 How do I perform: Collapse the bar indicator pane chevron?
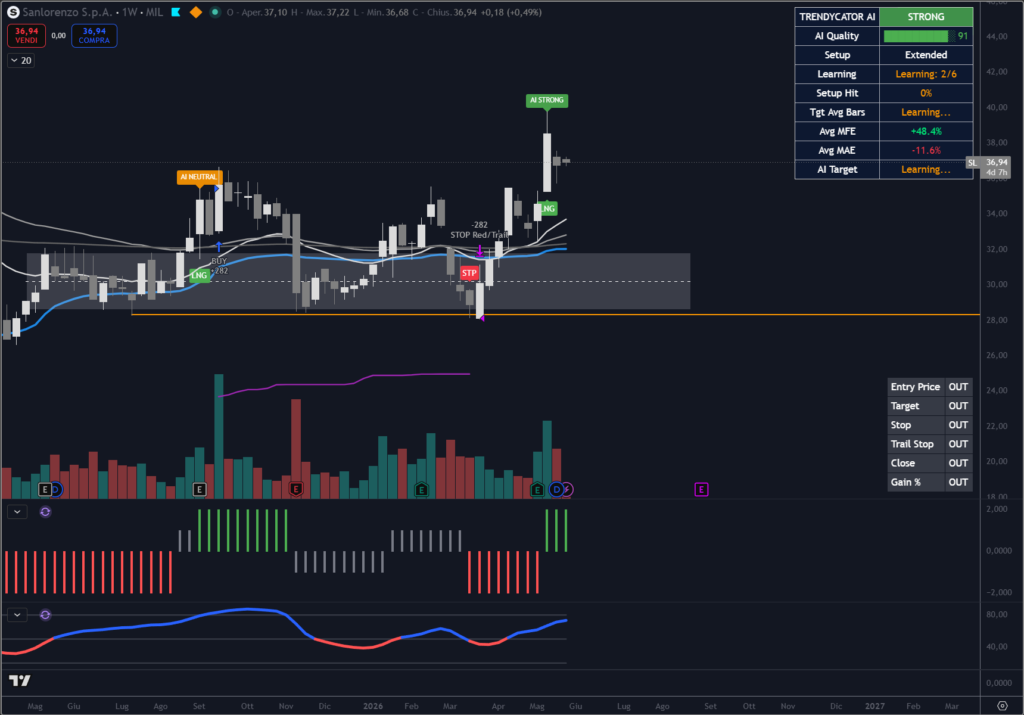(x=17, y=512)
